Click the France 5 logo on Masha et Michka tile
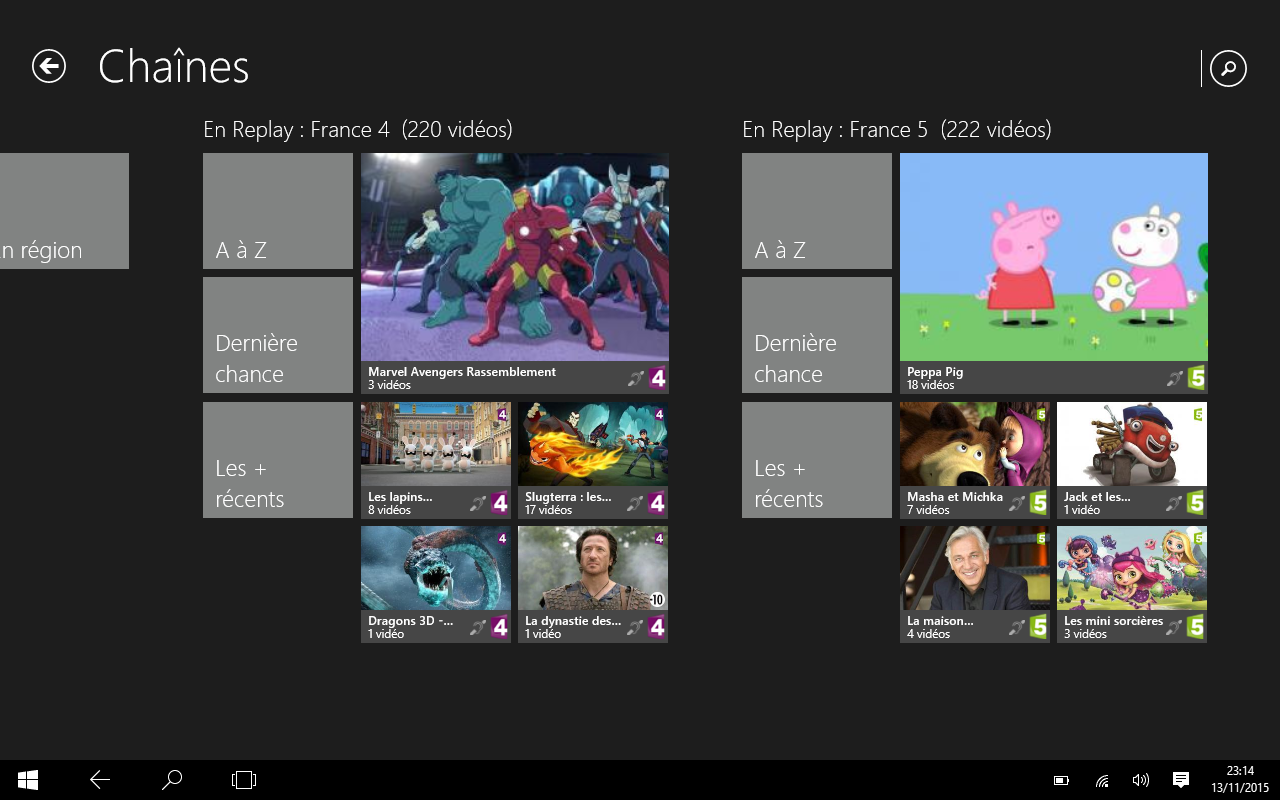1280x800 pixels. [x=1039, y=503]
